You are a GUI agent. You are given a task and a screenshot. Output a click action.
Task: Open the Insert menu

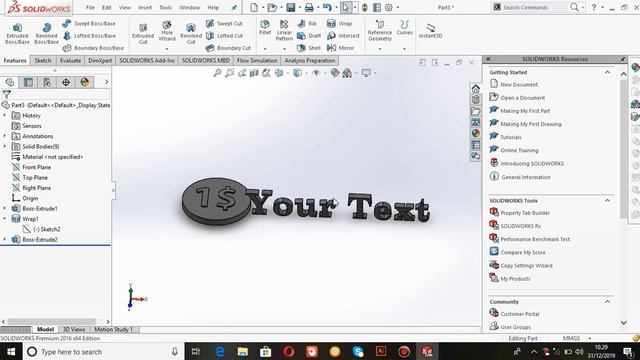(x=145, y=7)
